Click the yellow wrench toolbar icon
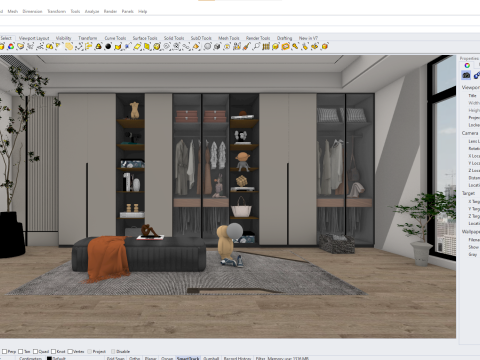 [x=295, y=46]
